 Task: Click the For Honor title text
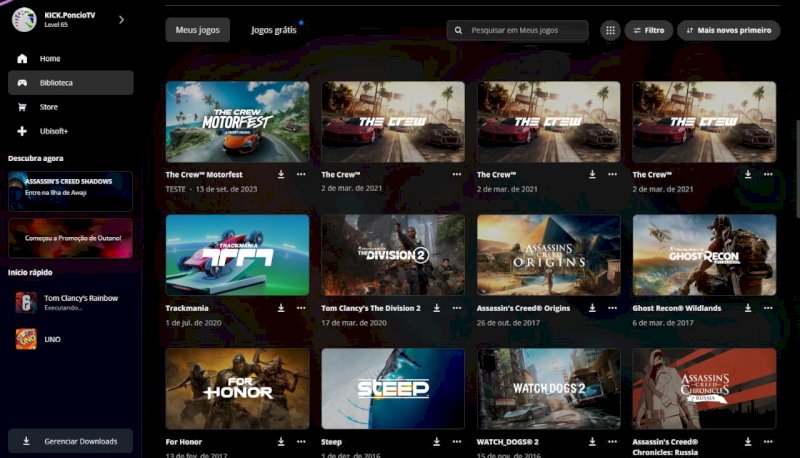tap(184, 442)
